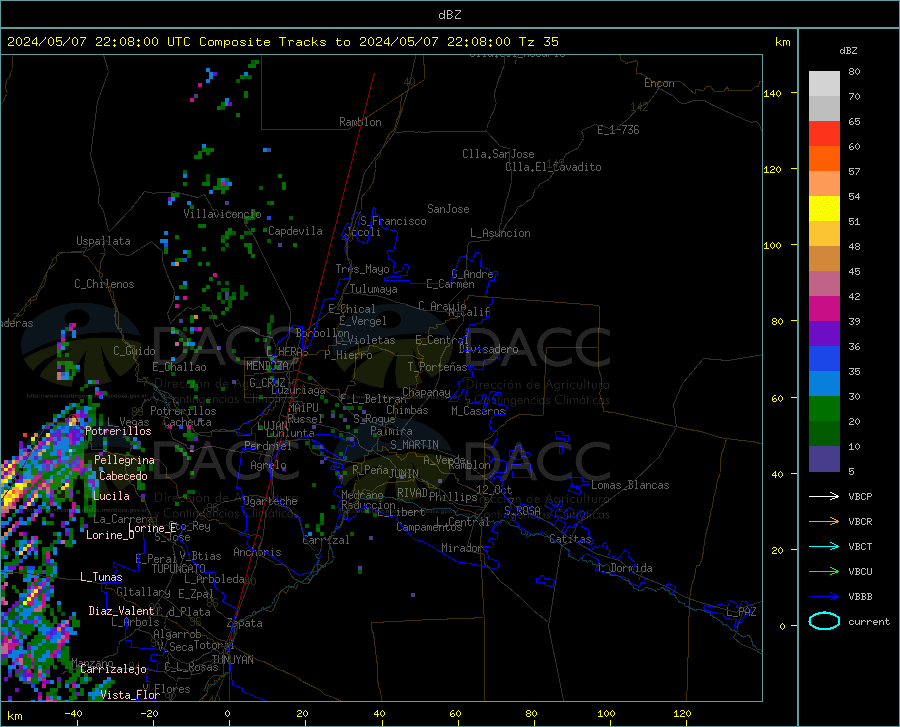Click the 'S_Francisco' map label
The width and height of the screenshot is (900, 727).
[393, 221]
